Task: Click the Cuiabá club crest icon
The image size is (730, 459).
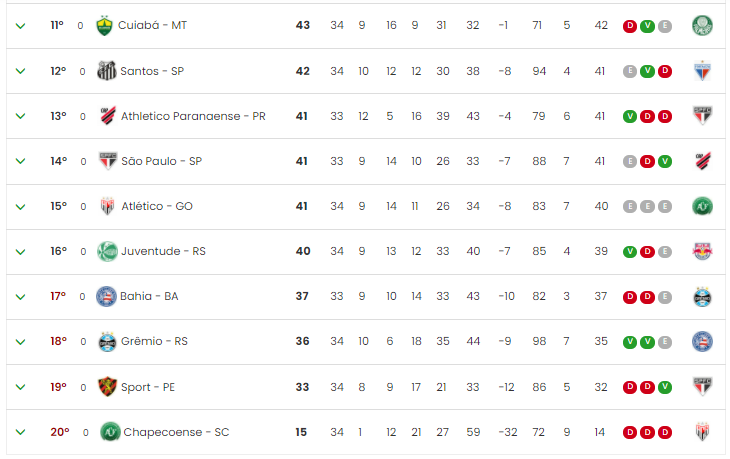Action: click(104, 26)
